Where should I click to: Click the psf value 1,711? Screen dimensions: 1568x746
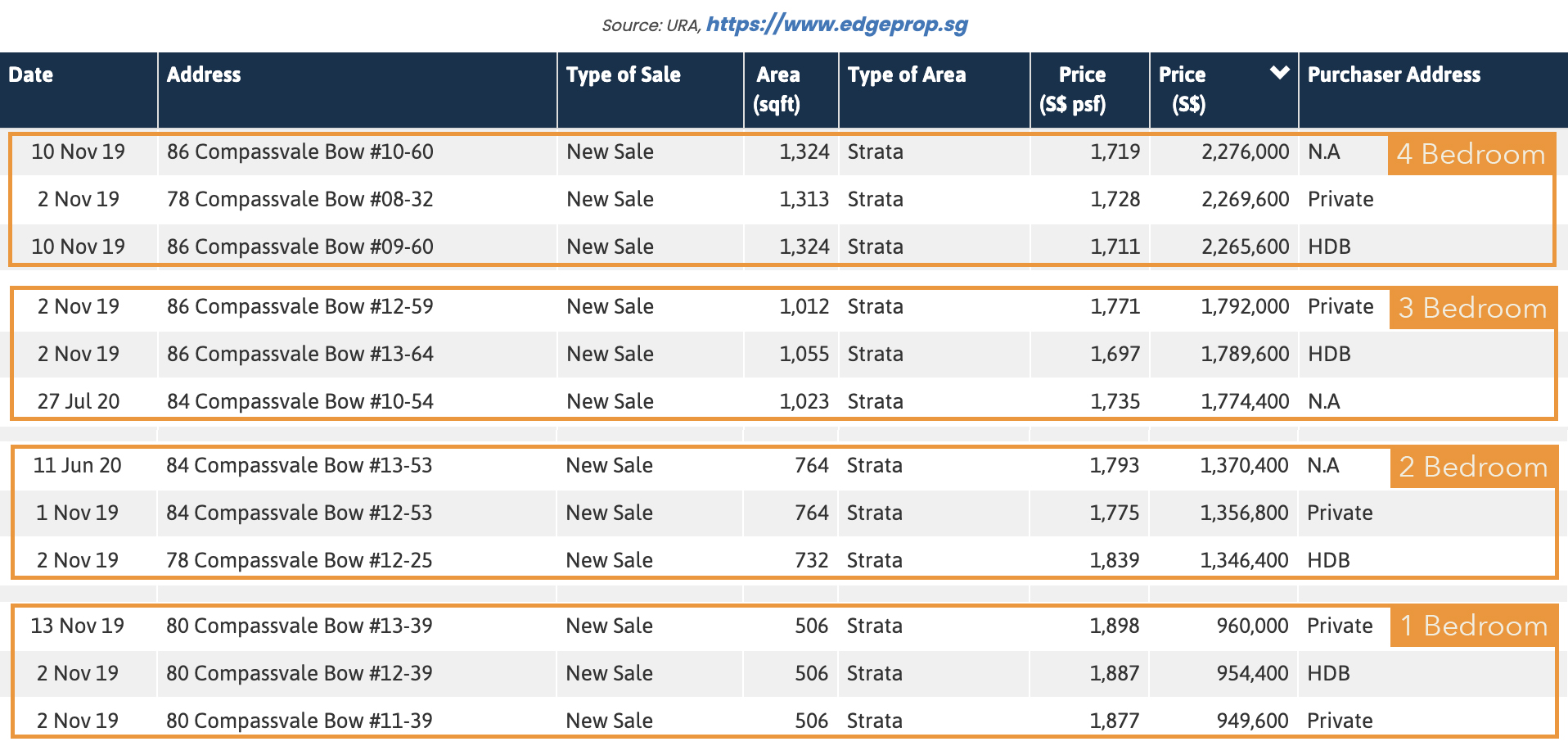1115,246
